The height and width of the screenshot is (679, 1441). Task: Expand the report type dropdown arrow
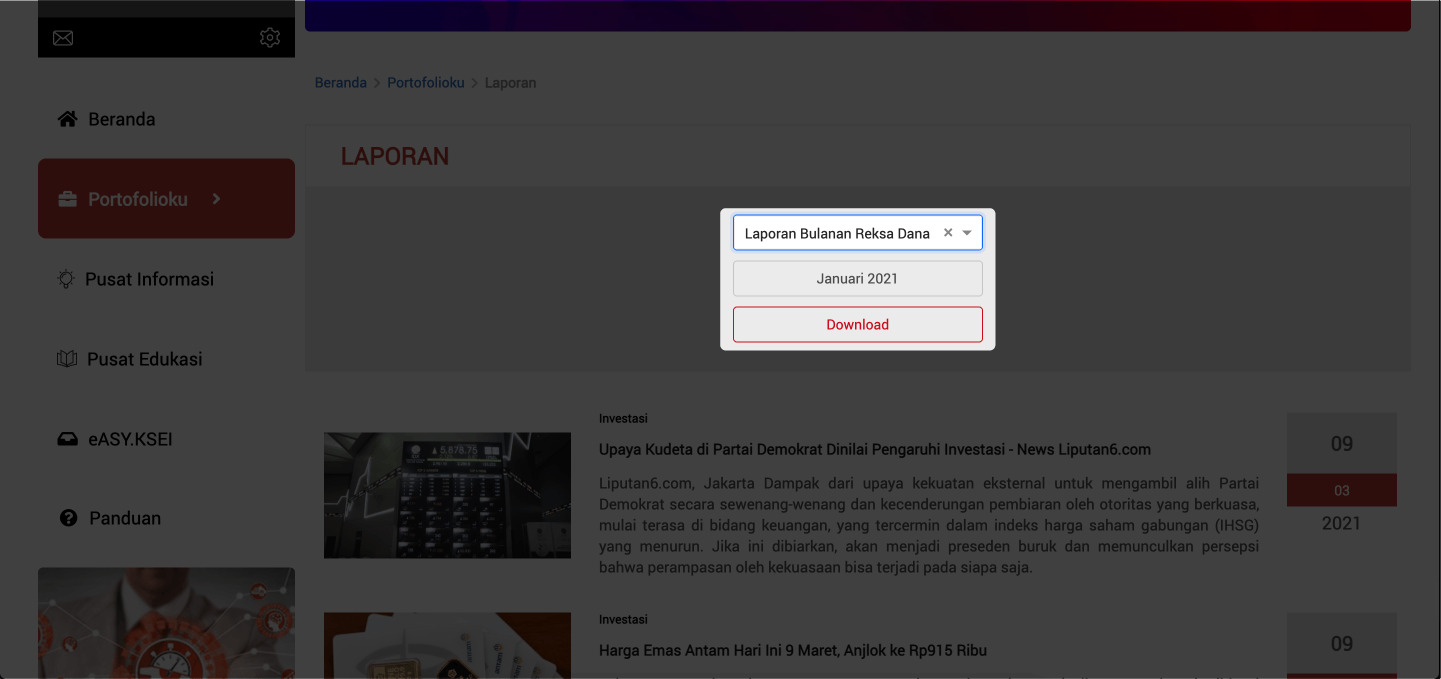tap(967, 233)
